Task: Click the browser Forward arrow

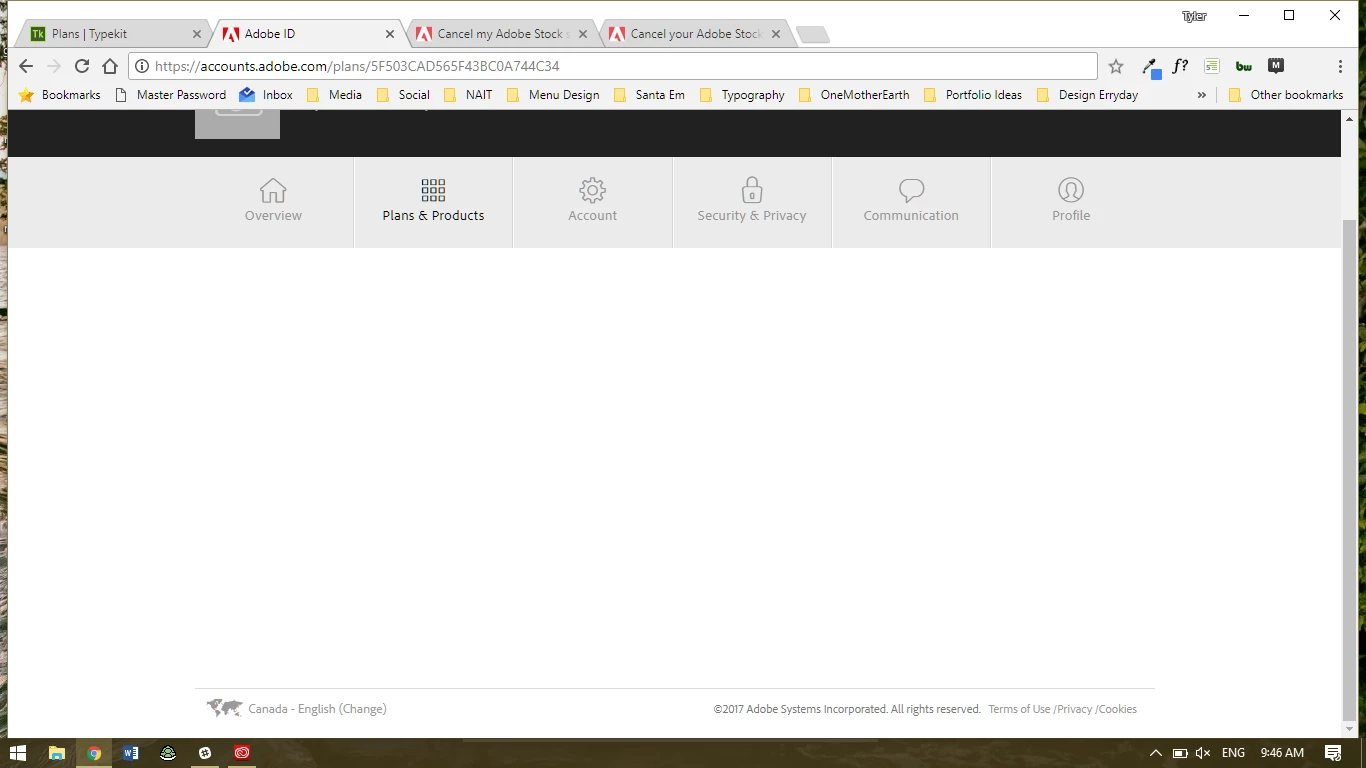Action: [54, 66]
